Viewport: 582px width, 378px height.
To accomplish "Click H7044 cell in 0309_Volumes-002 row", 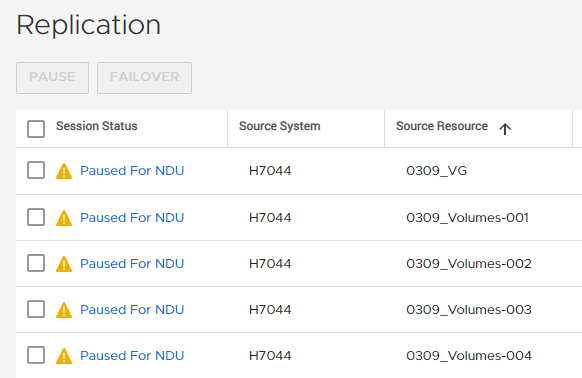I will click(270, 263).
